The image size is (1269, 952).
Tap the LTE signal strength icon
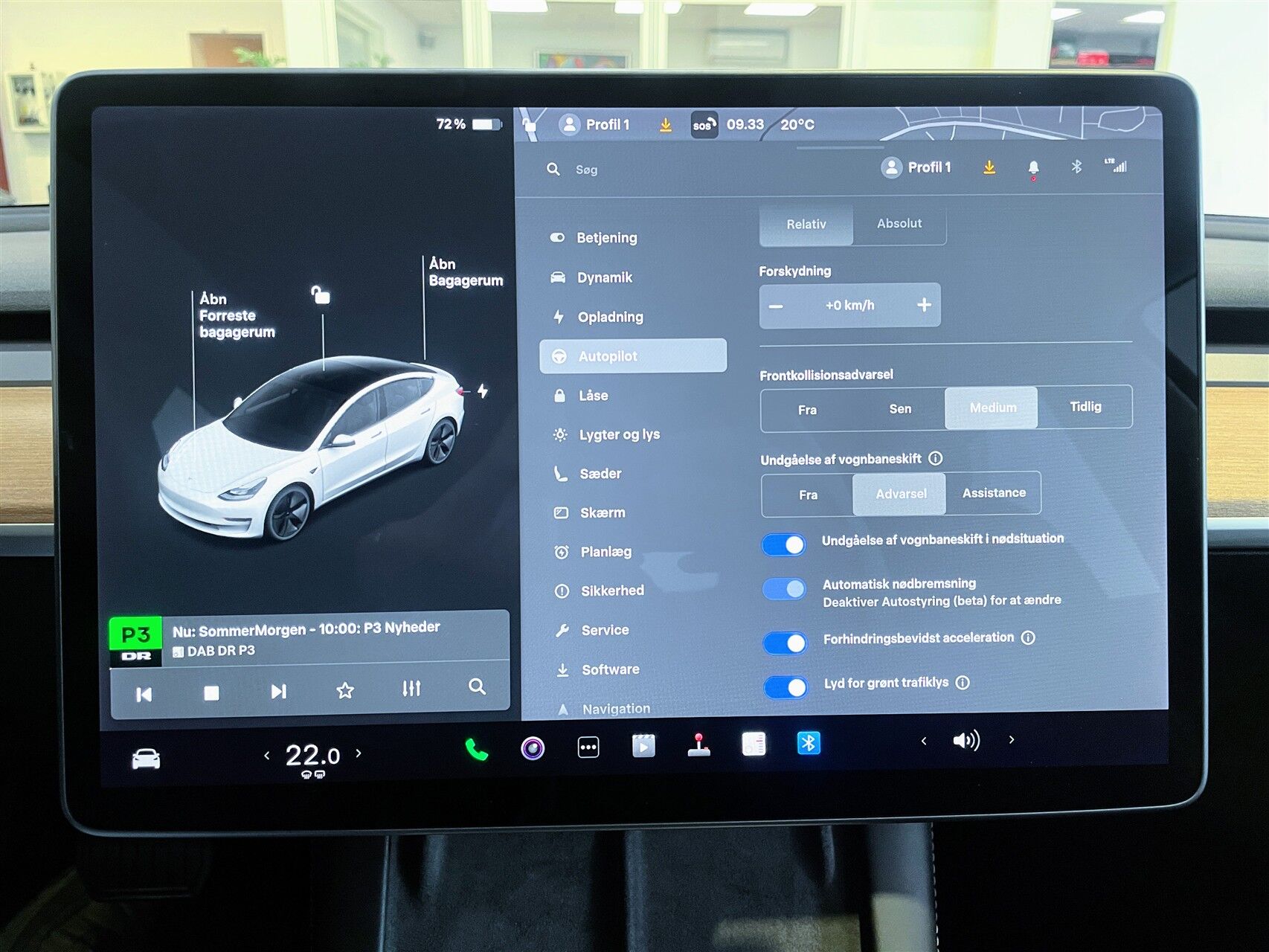pos(1115,165)
